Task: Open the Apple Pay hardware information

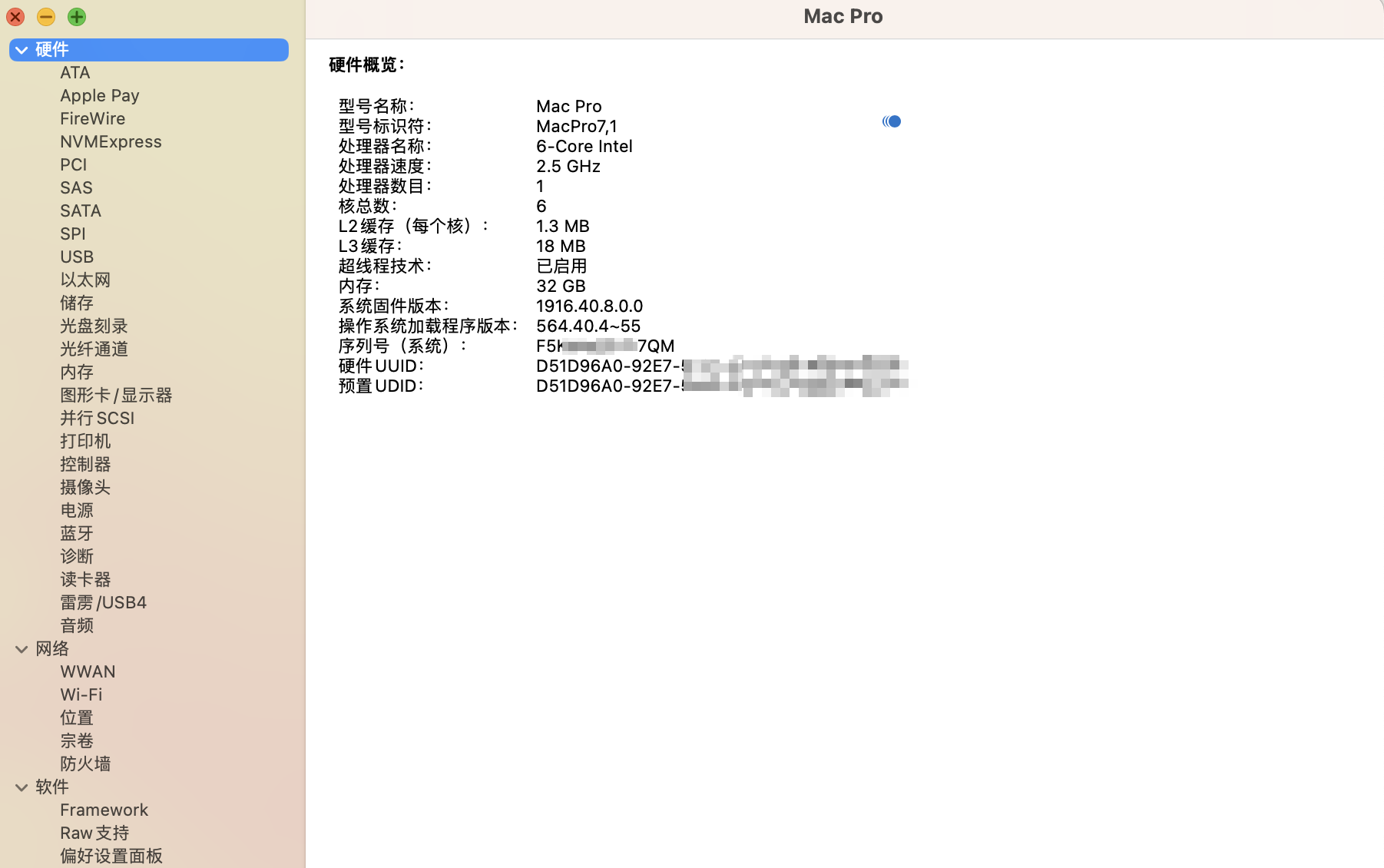Action: click(99, 95)
